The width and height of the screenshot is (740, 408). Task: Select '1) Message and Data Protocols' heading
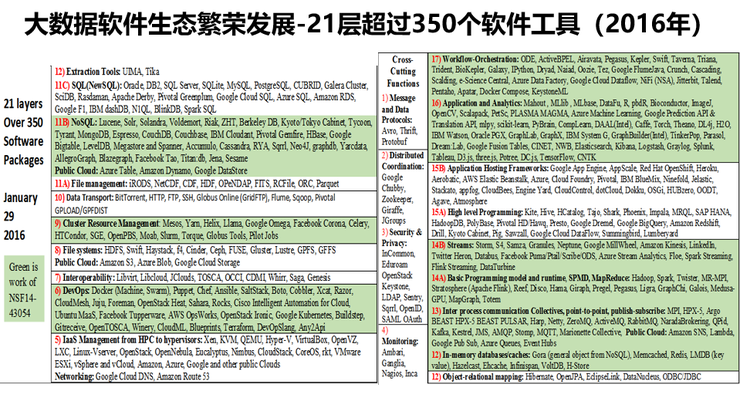[x=398, y=109]
